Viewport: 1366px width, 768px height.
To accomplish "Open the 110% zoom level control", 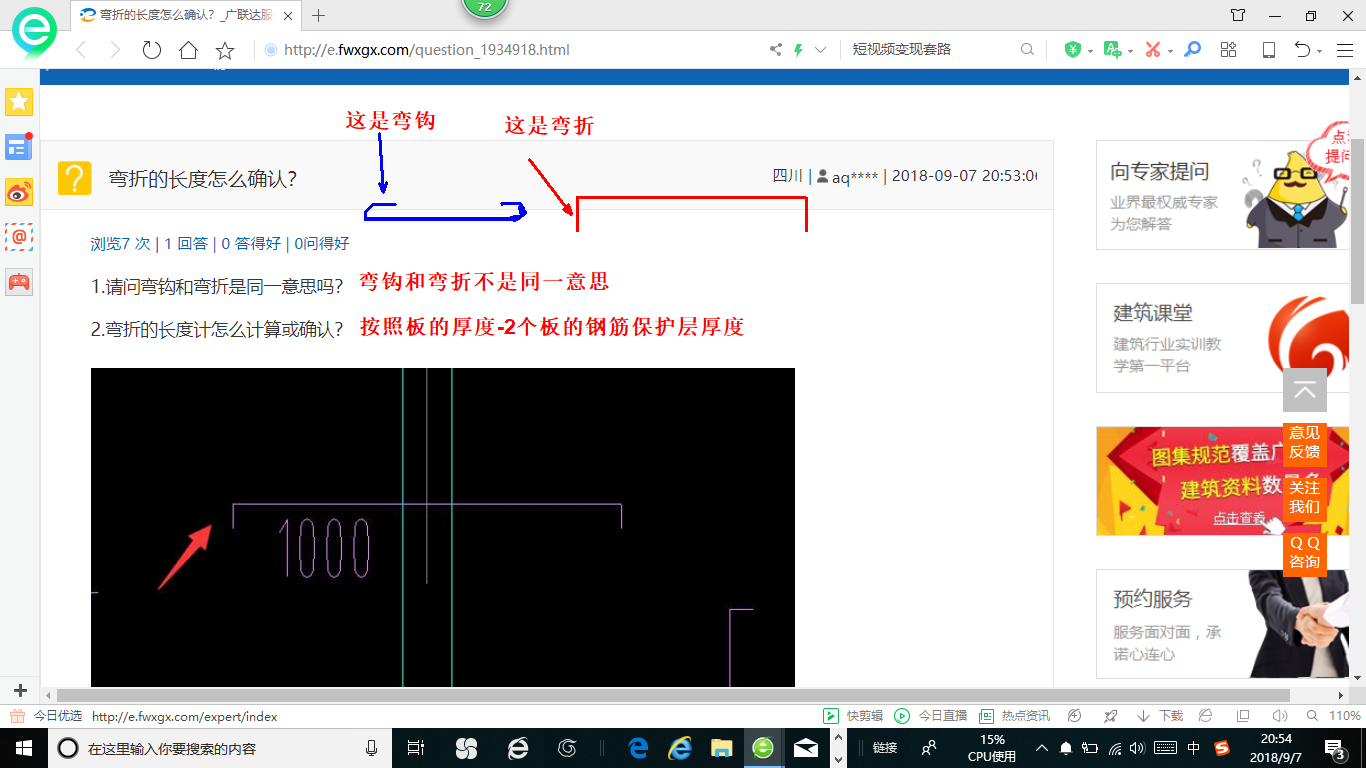I will pos(1334,716).
